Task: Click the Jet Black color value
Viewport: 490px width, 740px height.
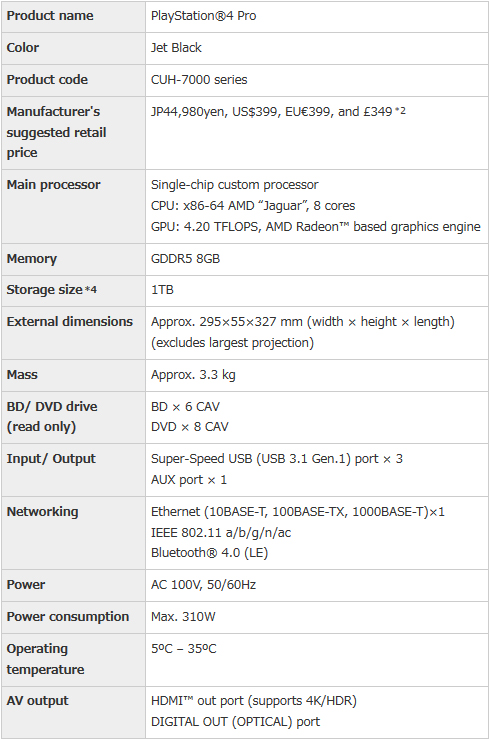Action: (x=176, y=48)
